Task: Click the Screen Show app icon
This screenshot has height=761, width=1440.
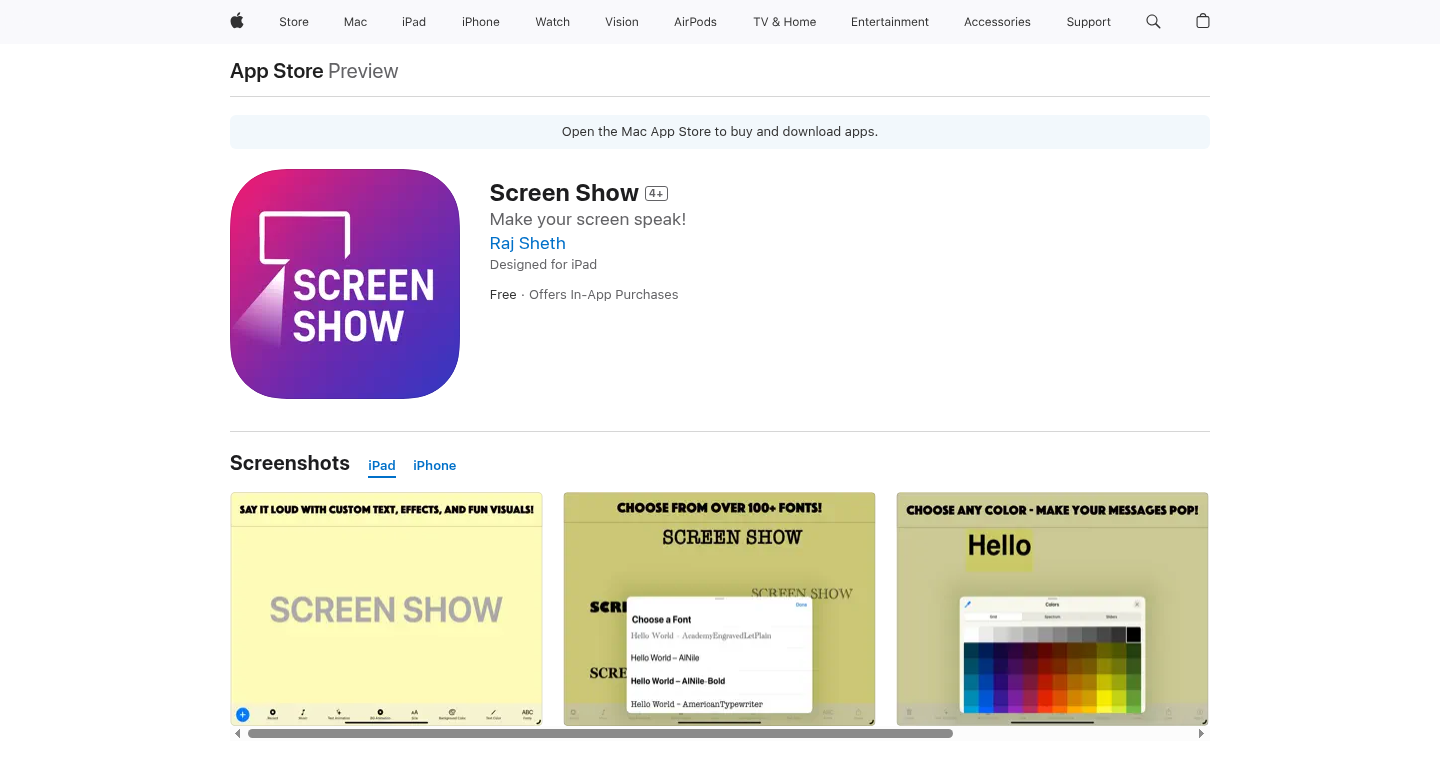Action: tap(345, 284)
